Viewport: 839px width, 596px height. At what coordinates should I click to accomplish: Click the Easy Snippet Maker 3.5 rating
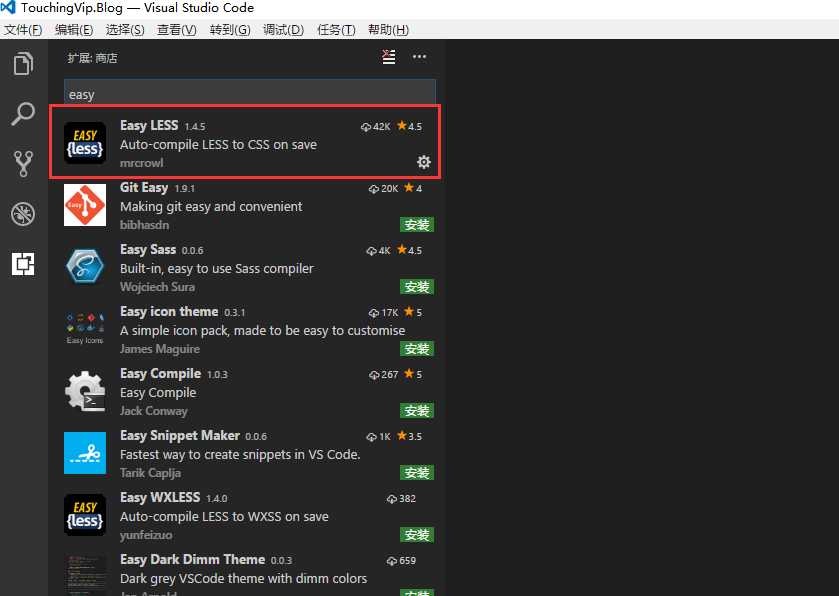(409, 436)
